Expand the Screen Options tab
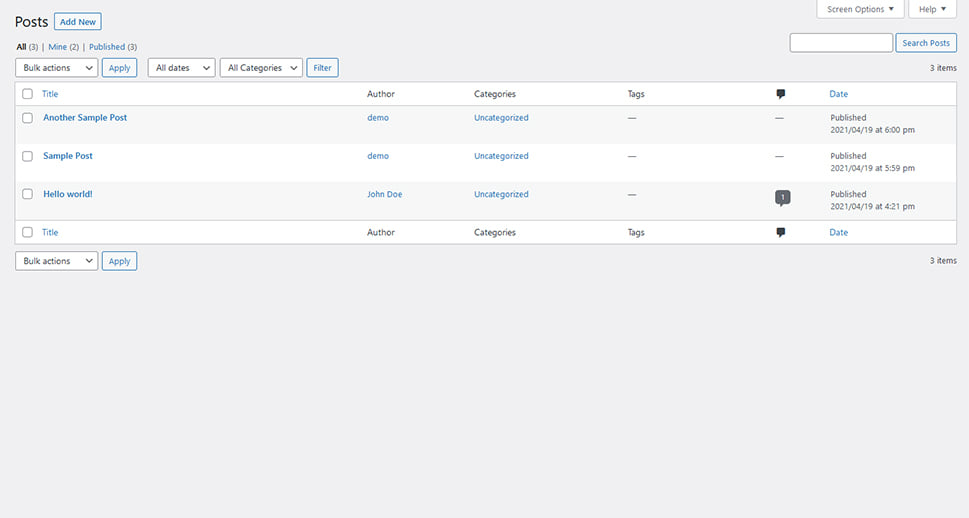 point(860,9)
